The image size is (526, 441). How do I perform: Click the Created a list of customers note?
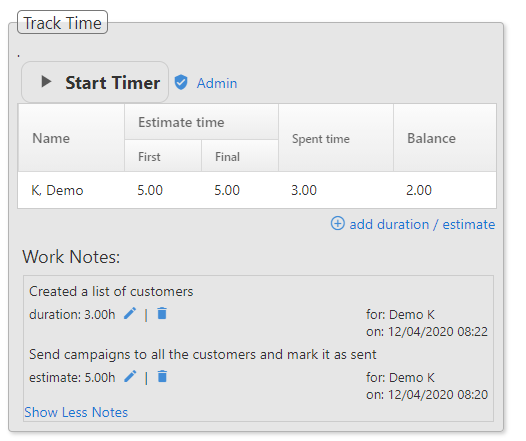point(111,291)
